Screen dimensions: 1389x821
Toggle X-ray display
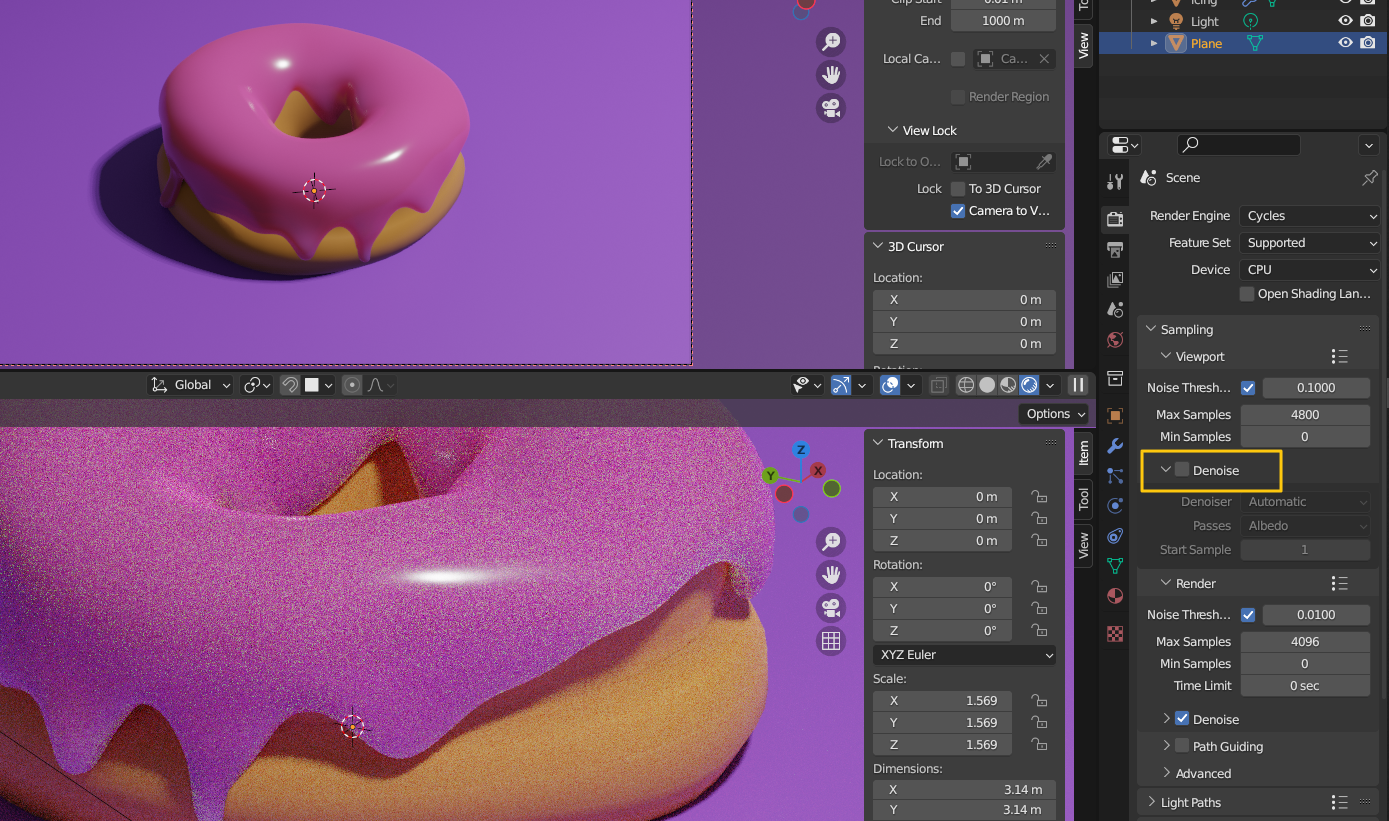point(938,385)
